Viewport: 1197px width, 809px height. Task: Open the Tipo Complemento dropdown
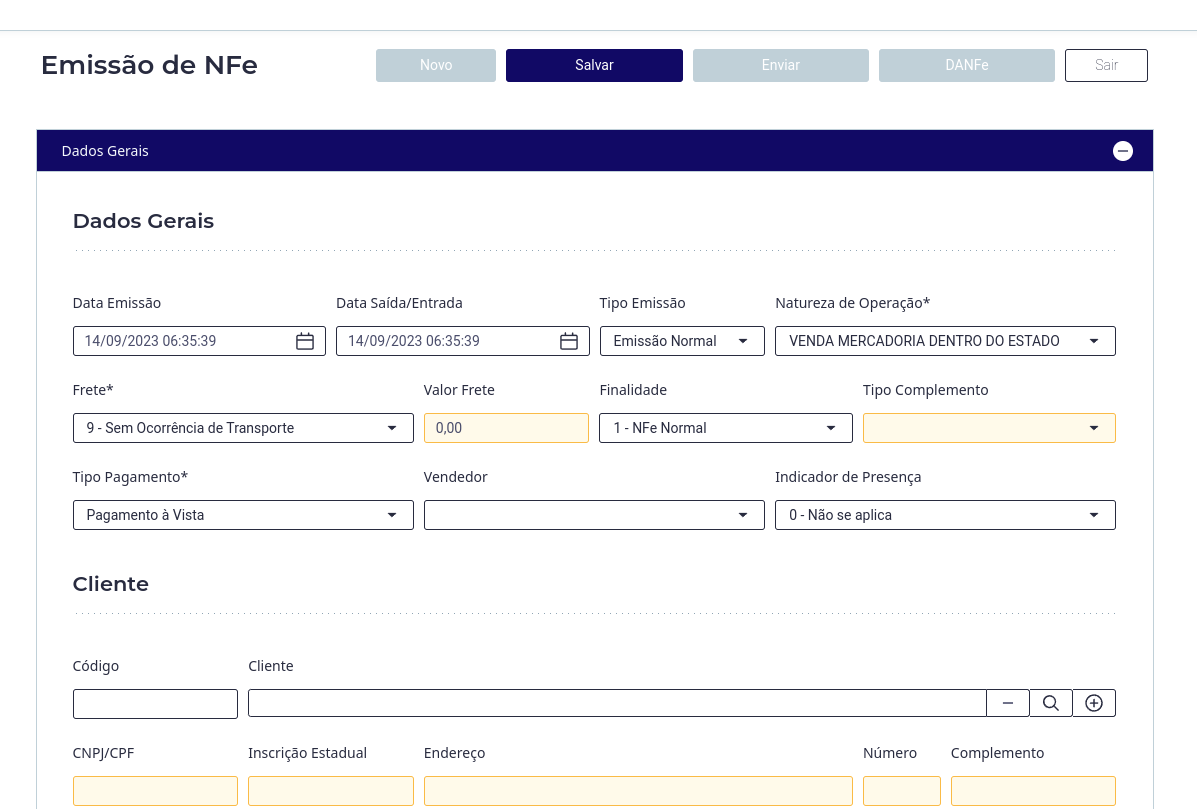click(x=989, y=428)
